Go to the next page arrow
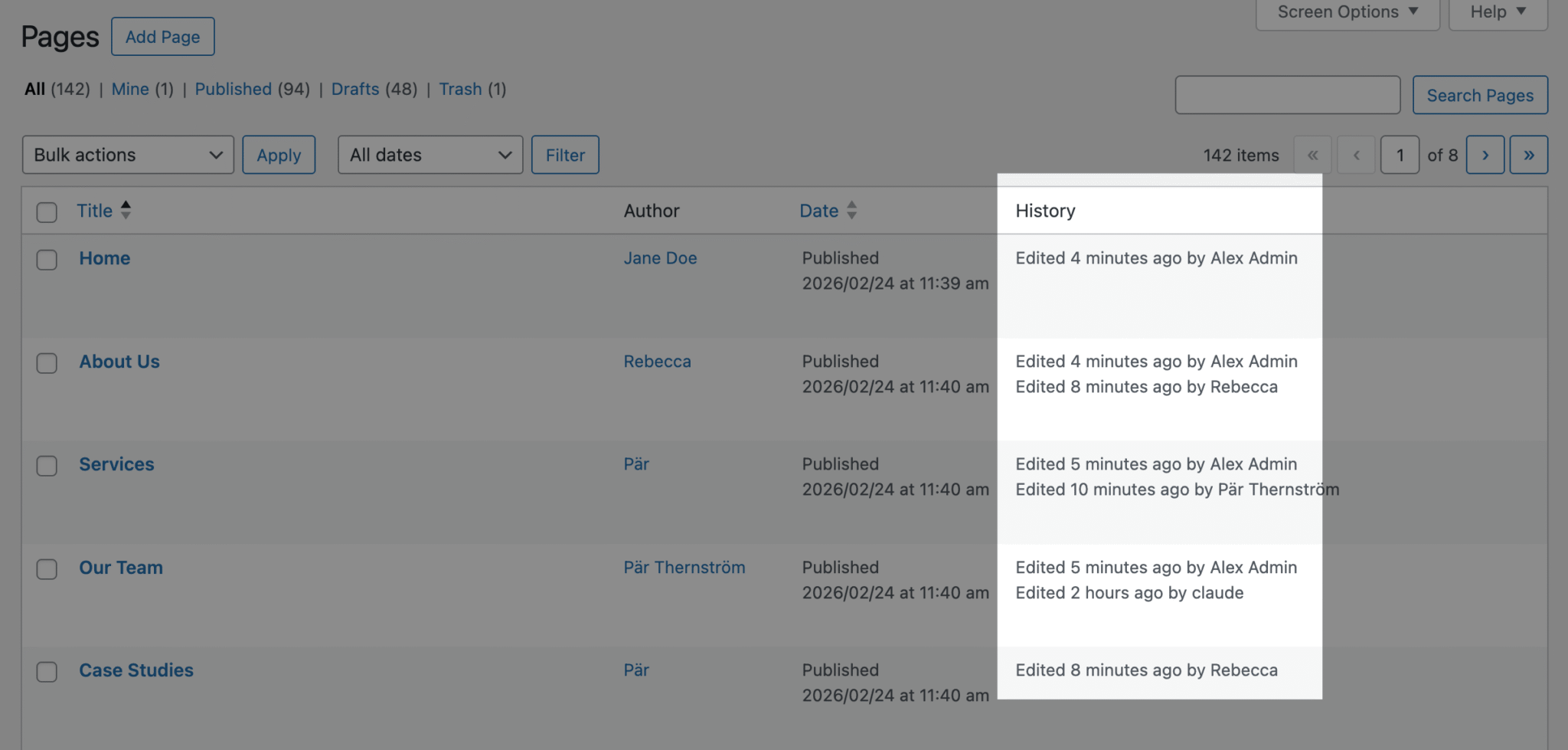This screenshot has width=1568, height=750. [x=1485, y=155]
